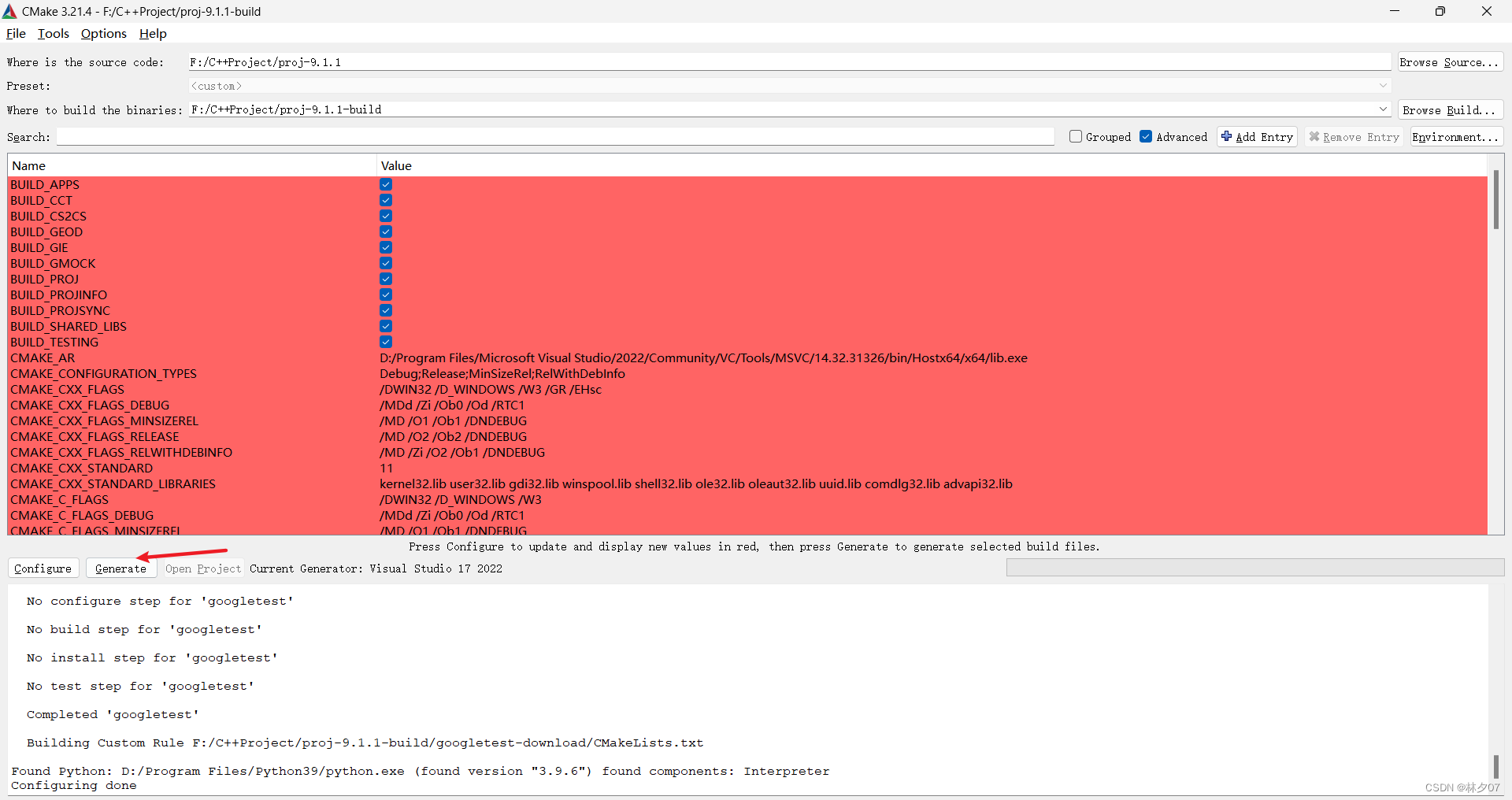Enable the Grouped checkbox
1512x800 pixels.
click(x=1076, y=136)
